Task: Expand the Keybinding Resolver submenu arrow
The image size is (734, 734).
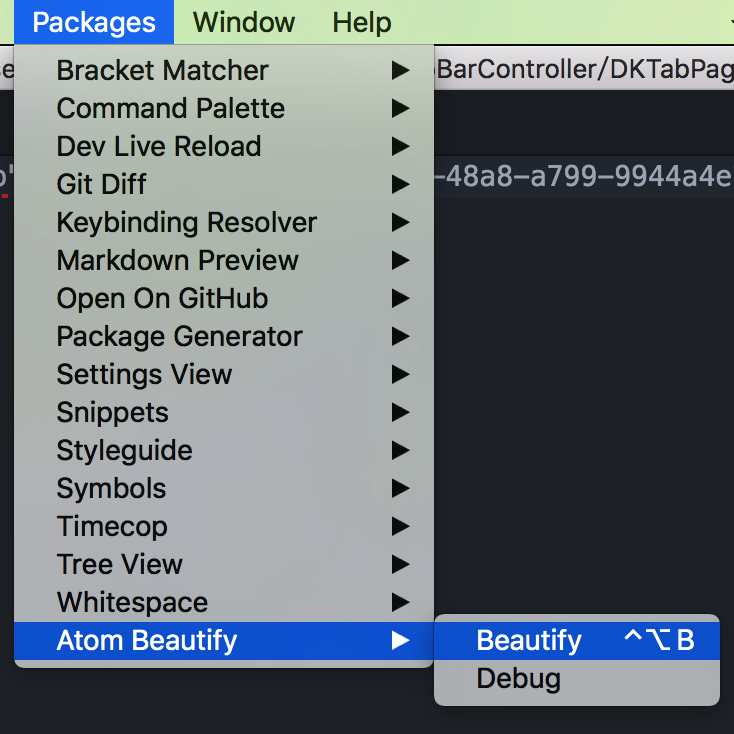Action: tap(401, 222)
